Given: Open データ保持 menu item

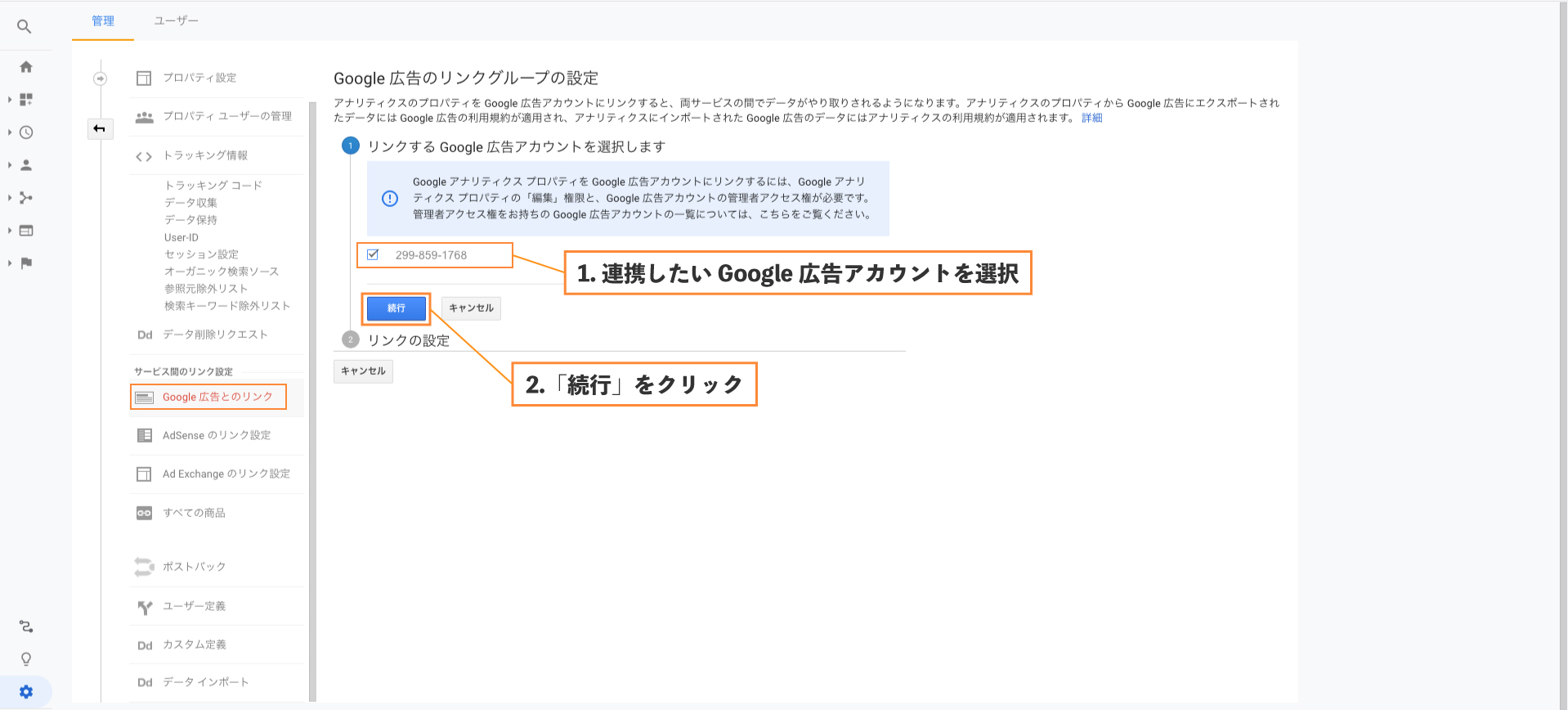Looking at the screenshot, I should 190,220.
